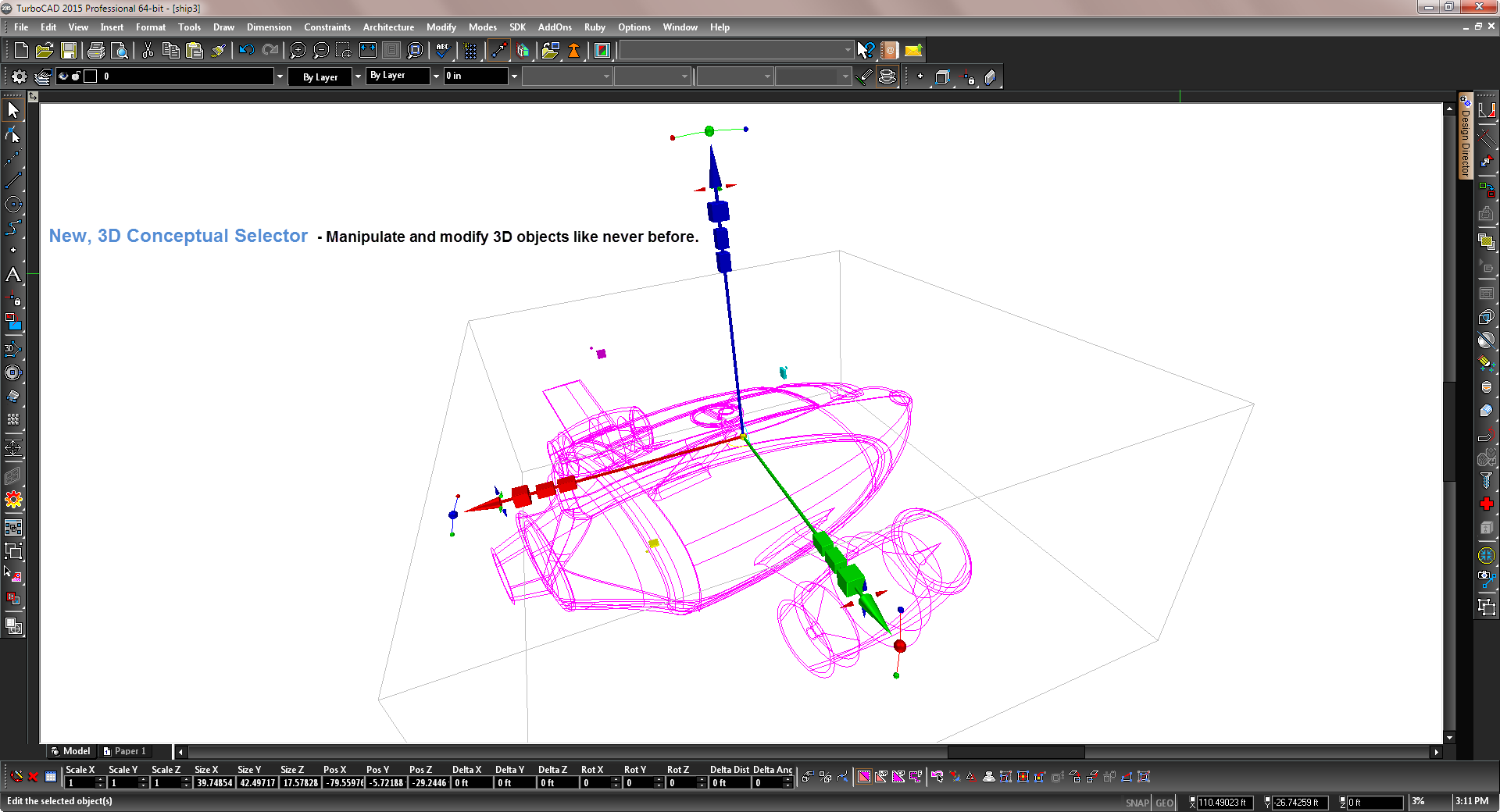The width and height of the screenshot is (1500, 812).
Task: Click the Zoom Out magnifier icon
Action: click(x=321, y=51)
